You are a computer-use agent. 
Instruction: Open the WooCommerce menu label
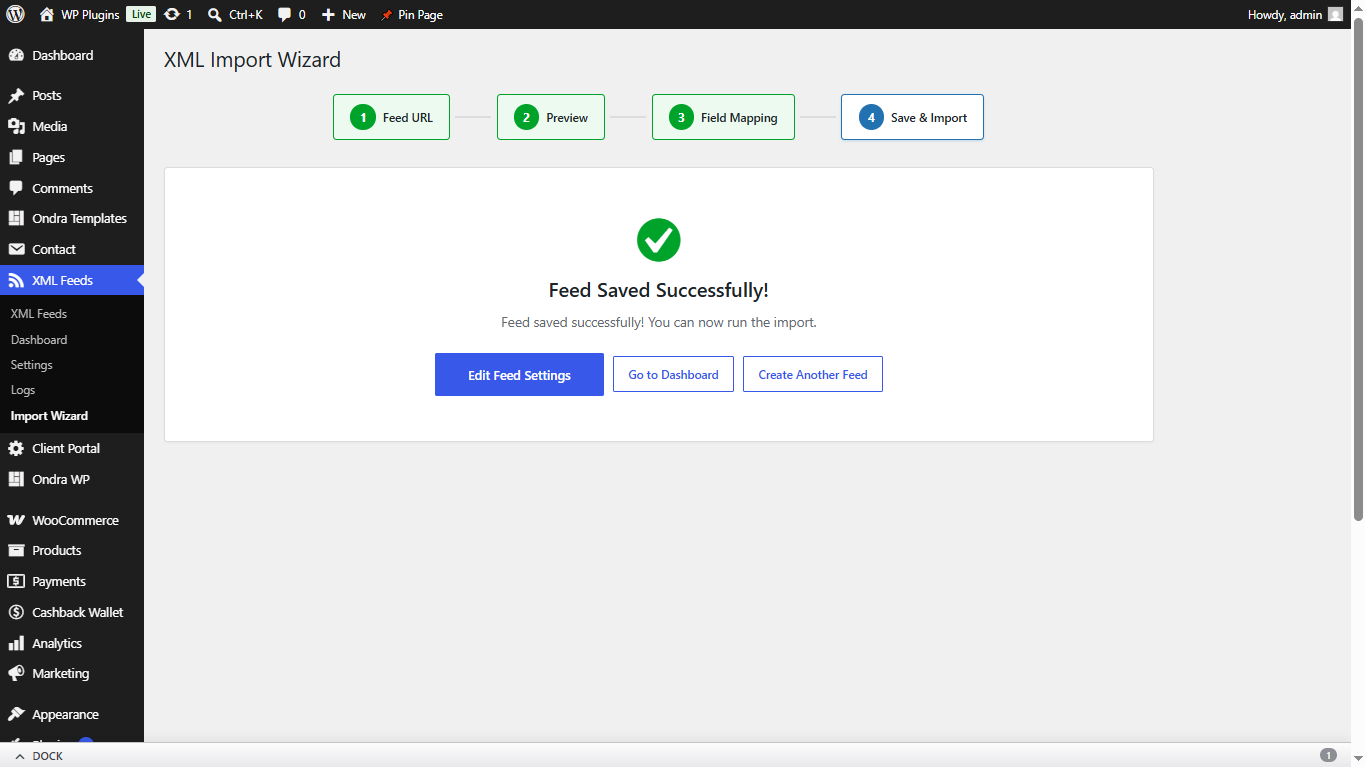pos(75,520)
